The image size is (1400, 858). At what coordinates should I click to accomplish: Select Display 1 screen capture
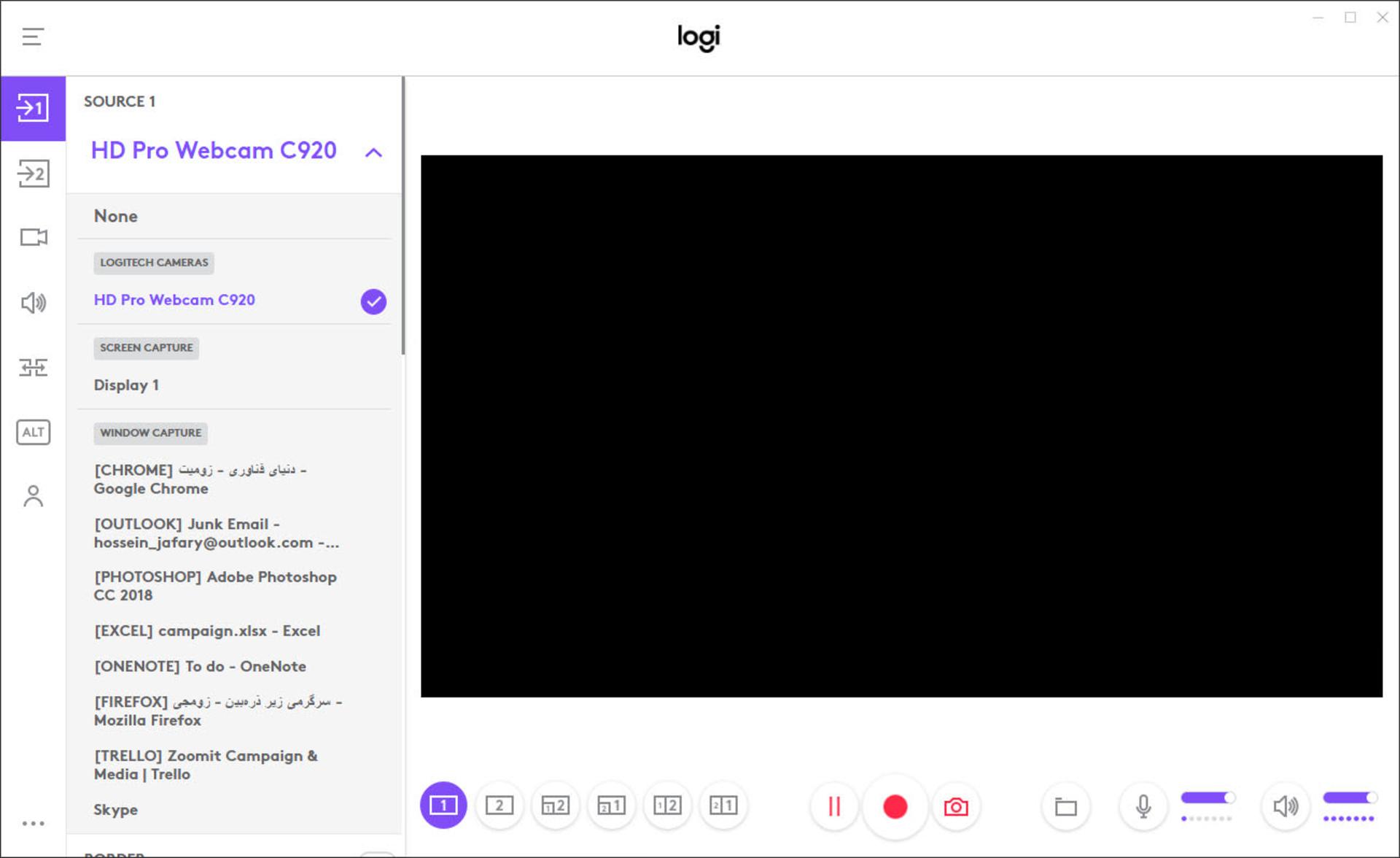pyautogui.click(x=126, y=385)
